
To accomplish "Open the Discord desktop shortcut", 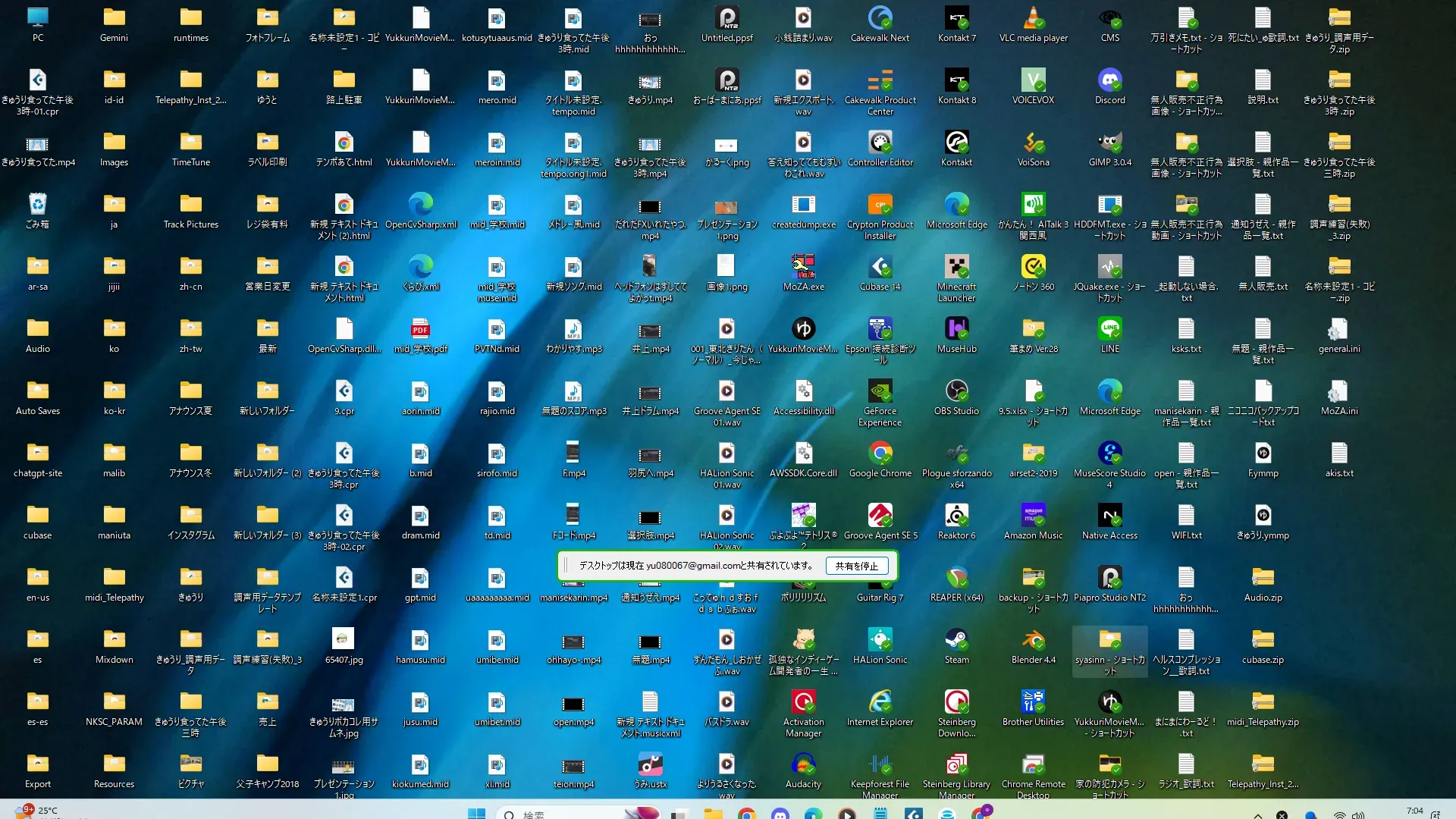I will coord(1109,81).
